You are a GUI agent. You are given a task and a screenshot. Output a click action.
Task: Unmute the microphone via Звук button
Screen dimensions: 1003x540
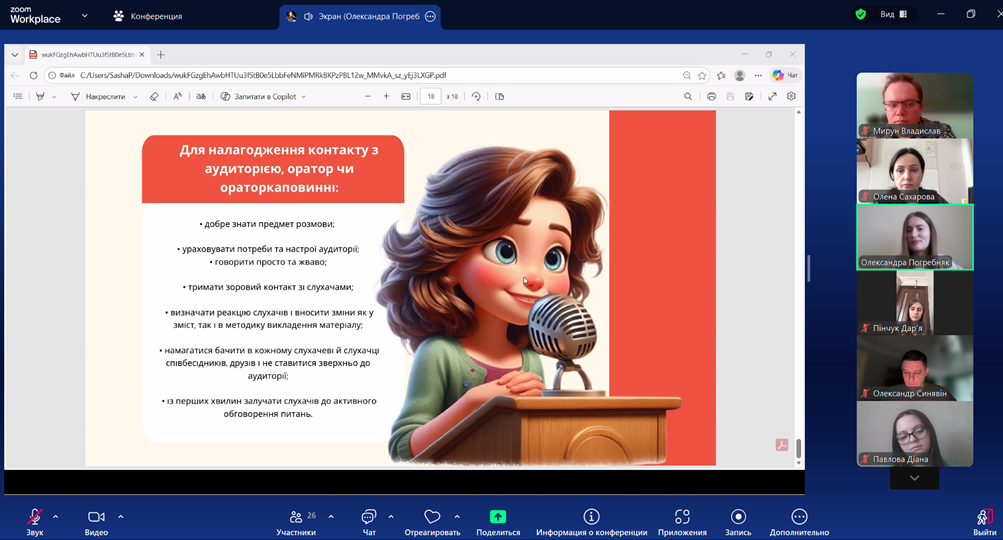pyautogui.click(x=35, y=518)
